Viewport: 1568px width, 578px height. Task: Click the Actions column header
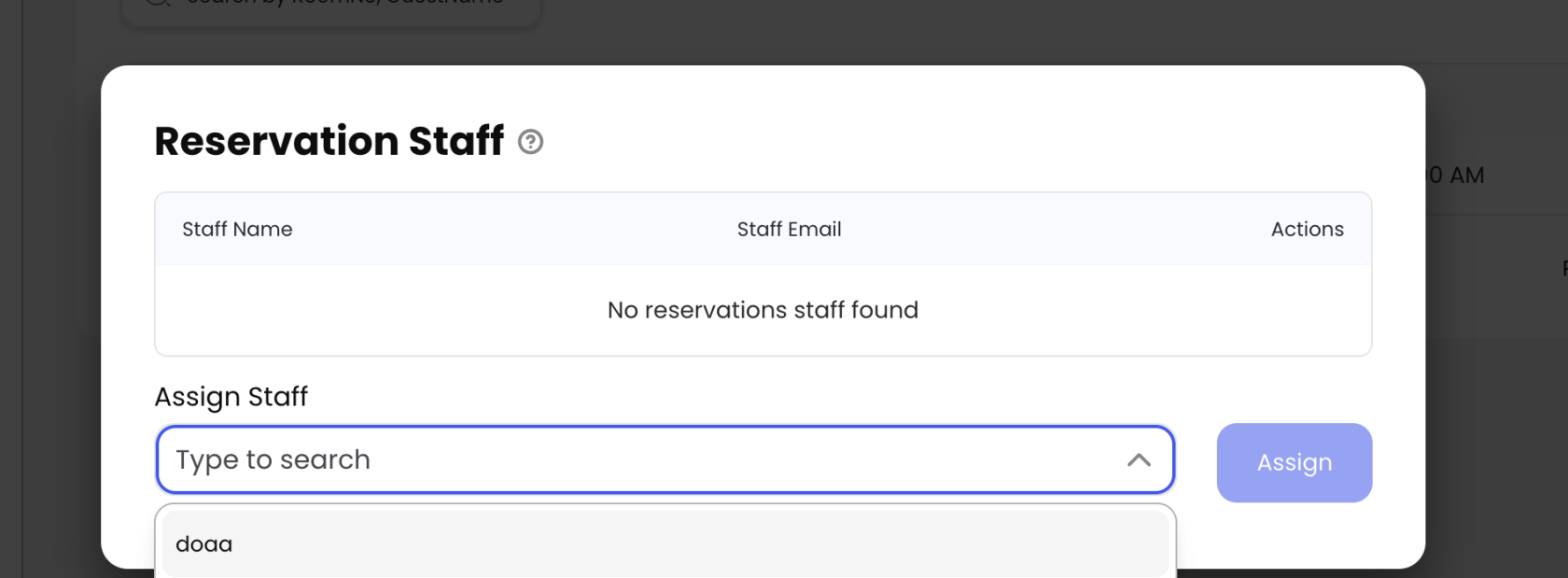[x=1307, y=230]
